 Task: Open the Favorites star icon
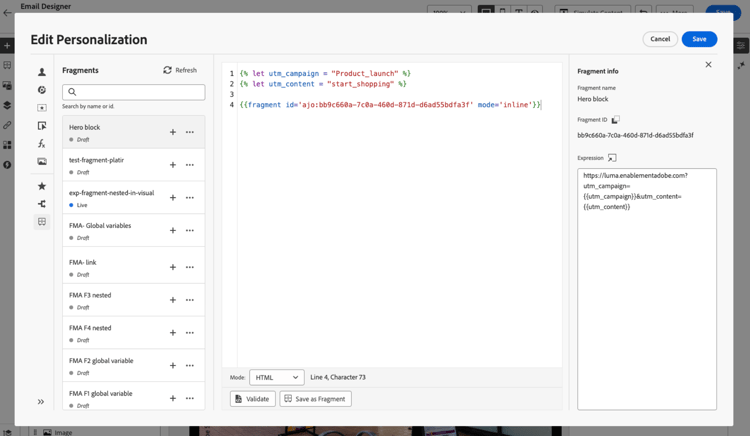pyautogui.click(x=42, y=186)
